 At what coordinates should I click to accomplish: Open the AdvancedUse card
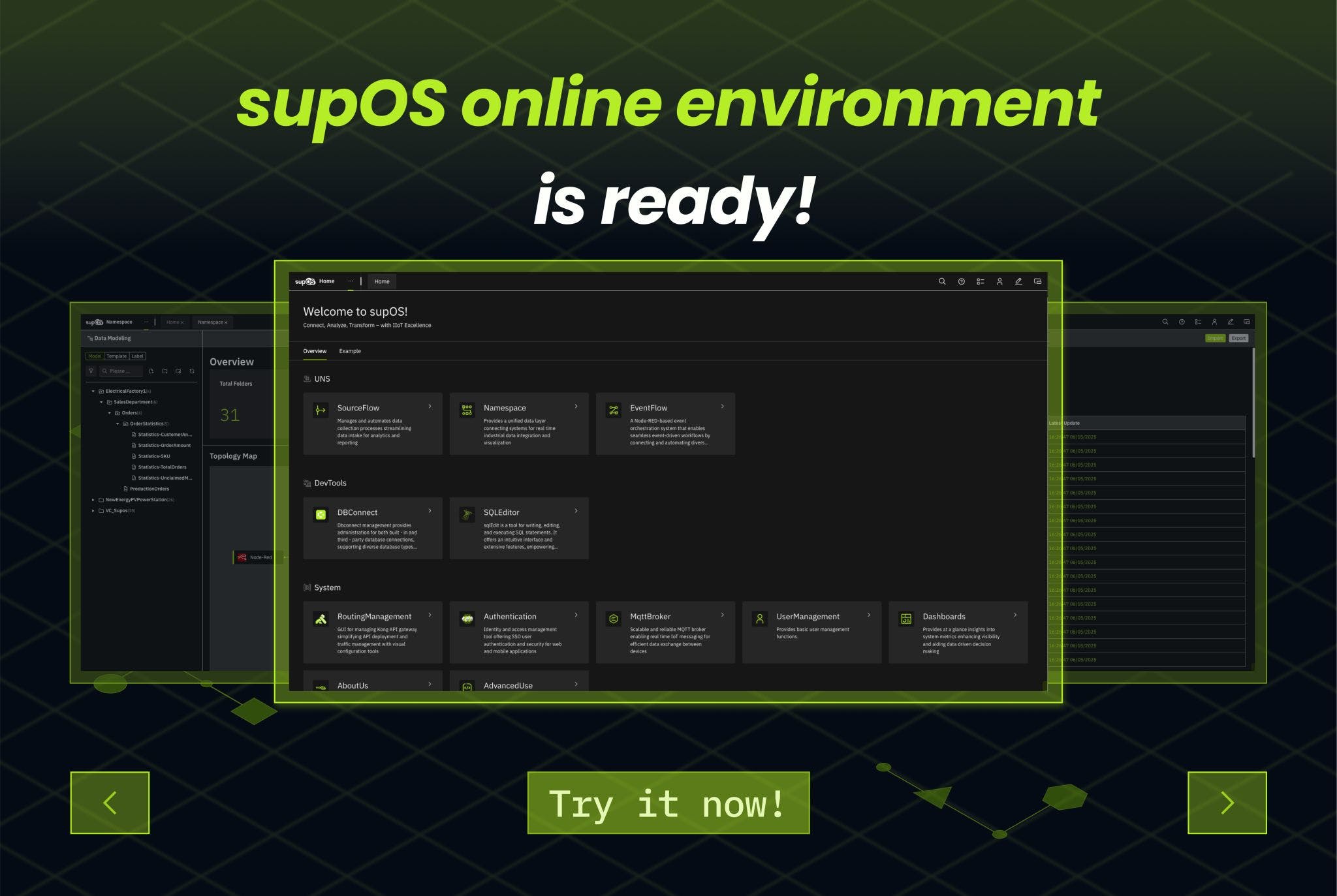519,681
